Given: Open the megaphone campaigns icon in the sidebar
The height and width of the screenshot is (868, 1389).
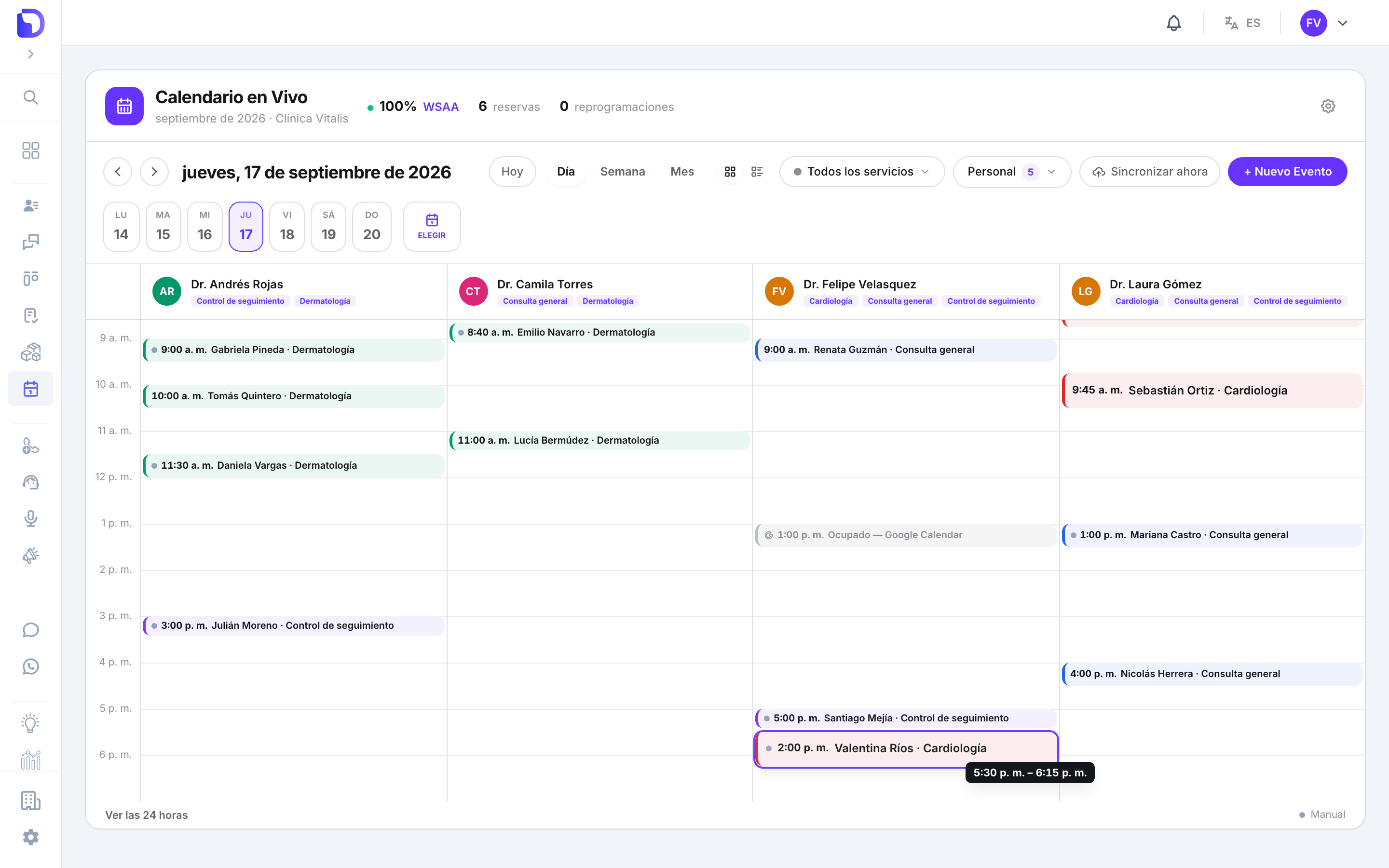Looking at the screenshot, I should [30, 555].
